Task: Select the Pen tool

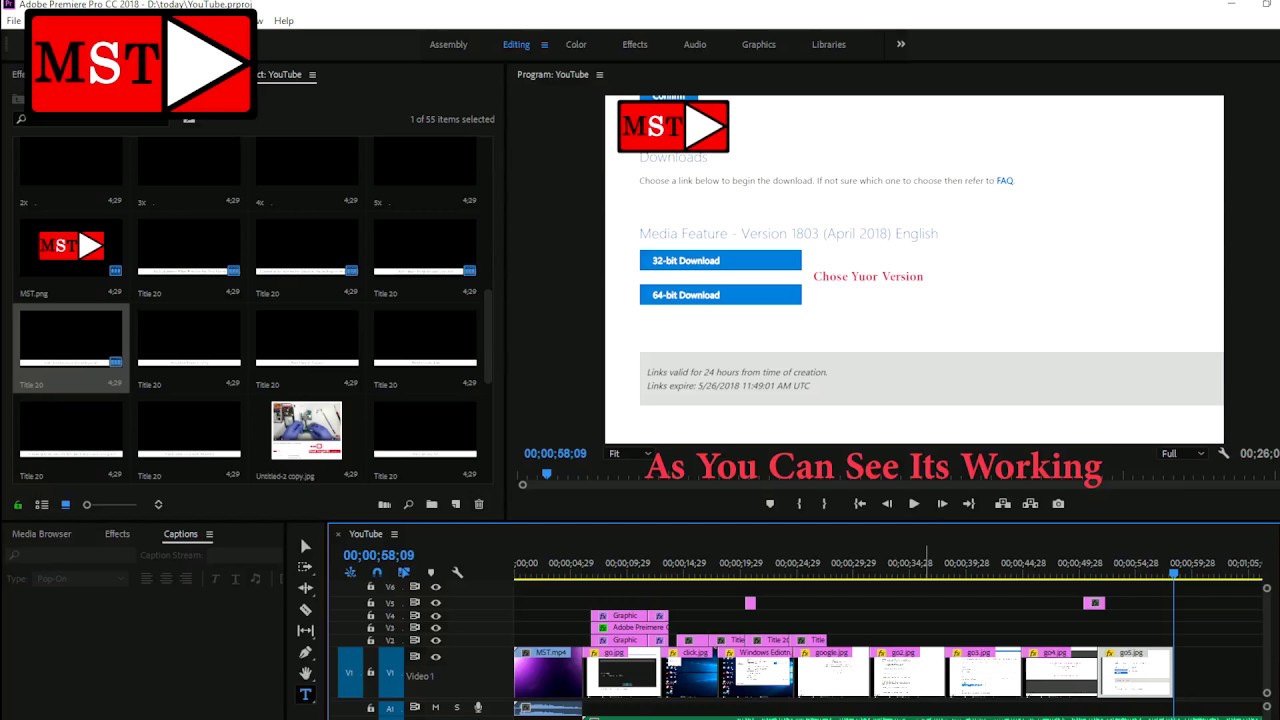Action: click(305, 652)
